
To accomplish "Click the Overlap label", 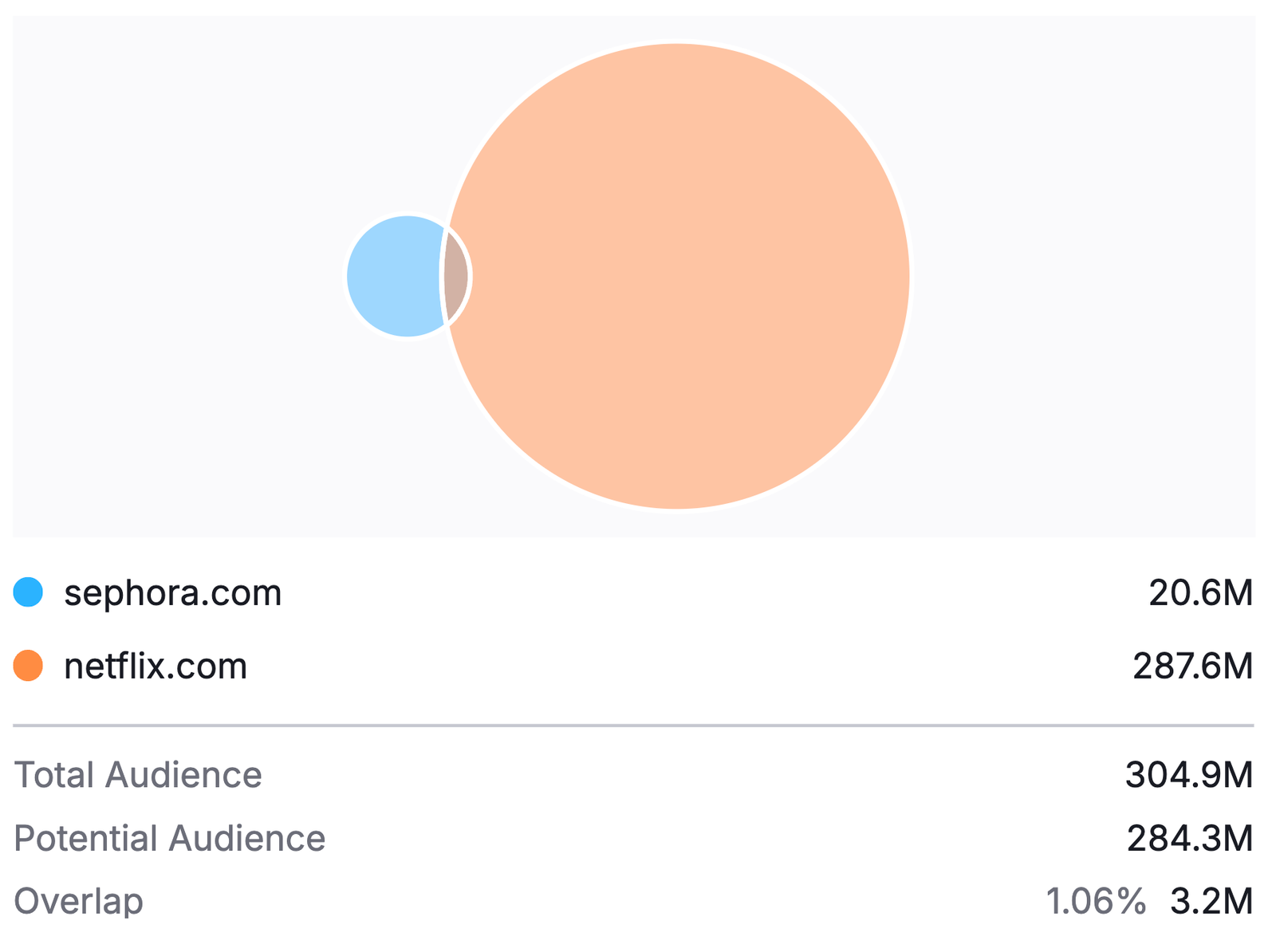I will tap(78, 902).
